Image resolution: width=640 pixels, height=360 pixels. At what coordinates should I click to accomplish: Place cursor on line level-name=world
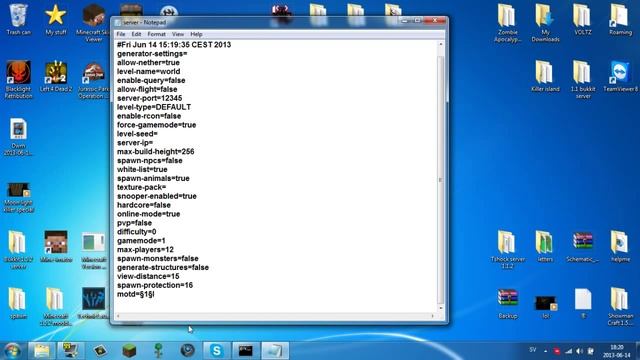[149, 71]
